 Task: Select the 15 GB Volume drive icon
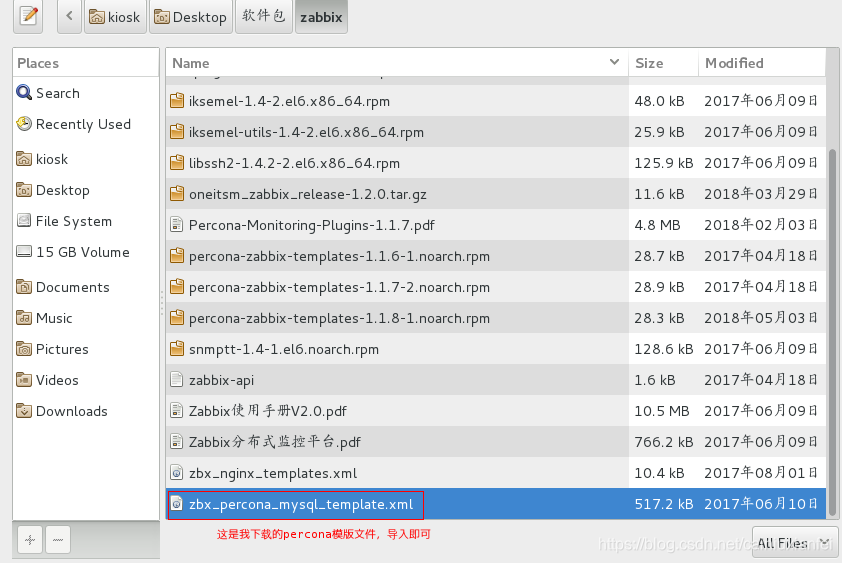[24, 251]
